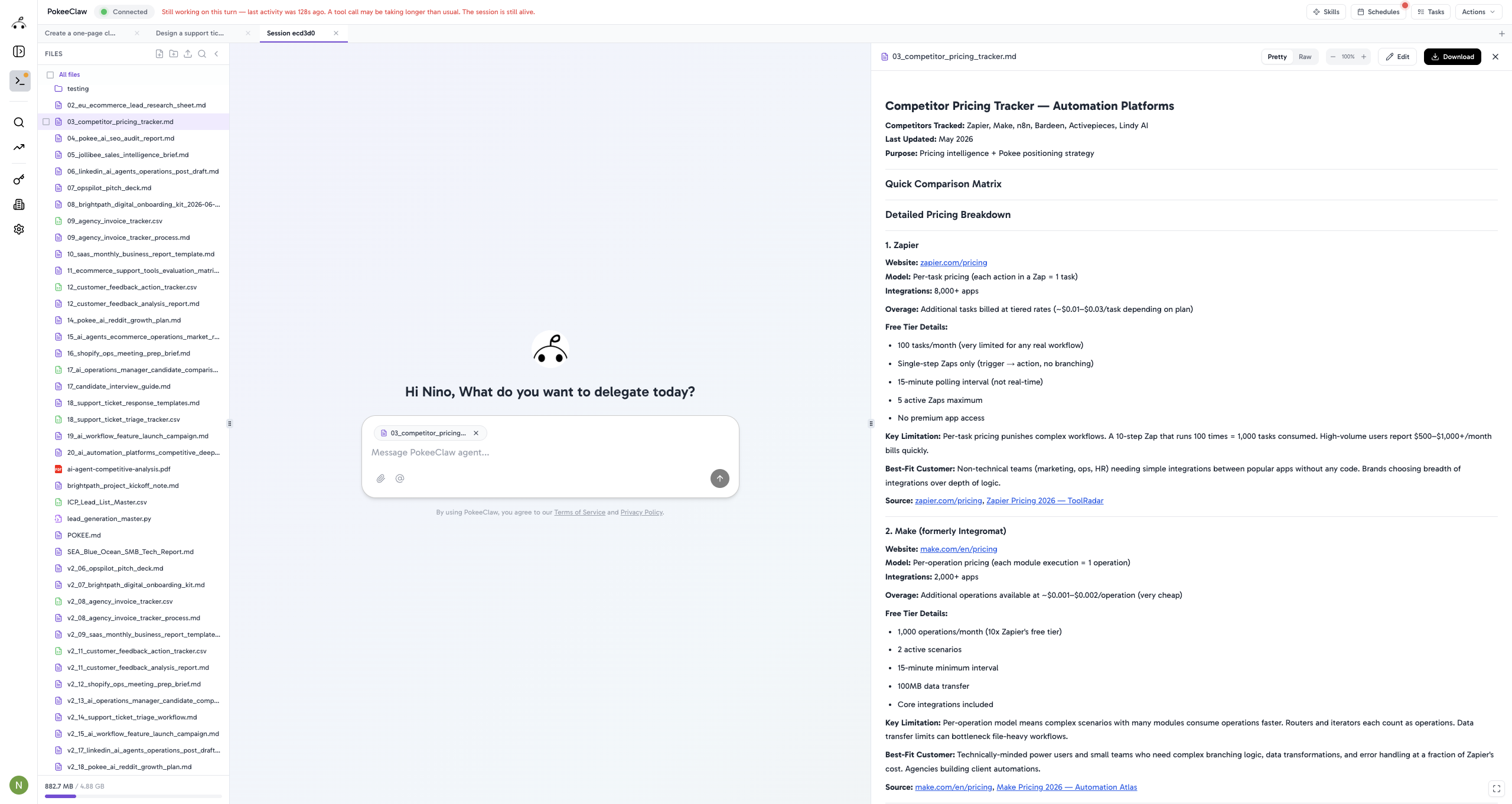The image size is (1512, 804).
Task: Open ai-agent-competitive-analysis.pdf file
Action: tap(119, 469)
